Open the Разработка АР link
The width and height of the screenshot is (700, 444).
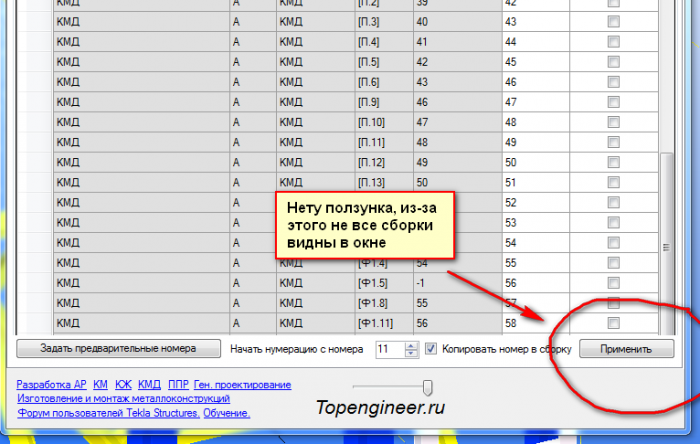coord(51,384)
